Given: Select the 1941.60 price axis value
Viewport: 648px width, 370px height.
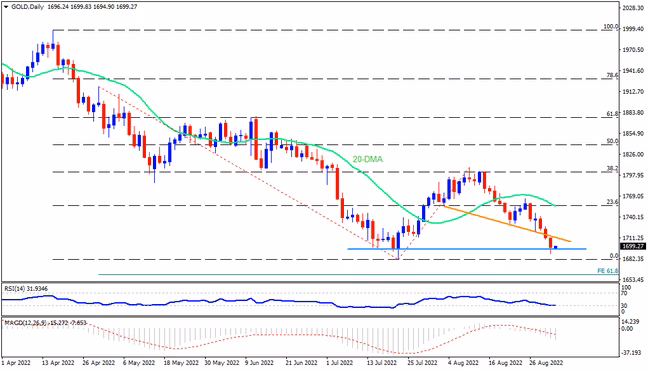Looking at the screenshot, I should (633, 71).
